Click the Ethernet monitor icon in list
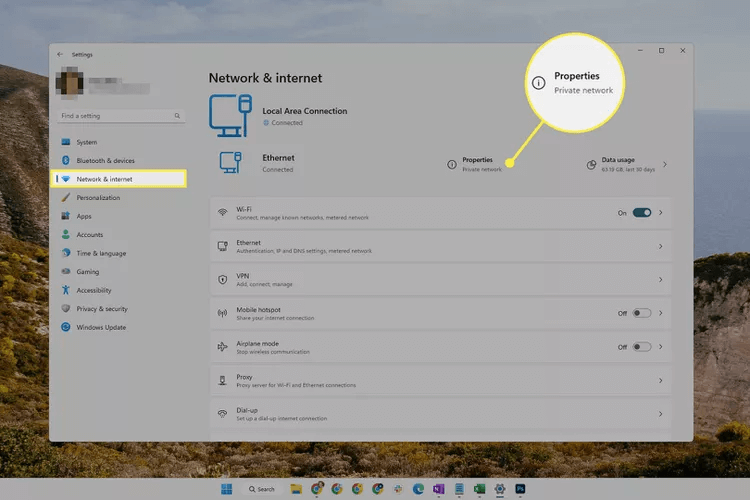This screenshot has height=500, width=750. point(222,246)
